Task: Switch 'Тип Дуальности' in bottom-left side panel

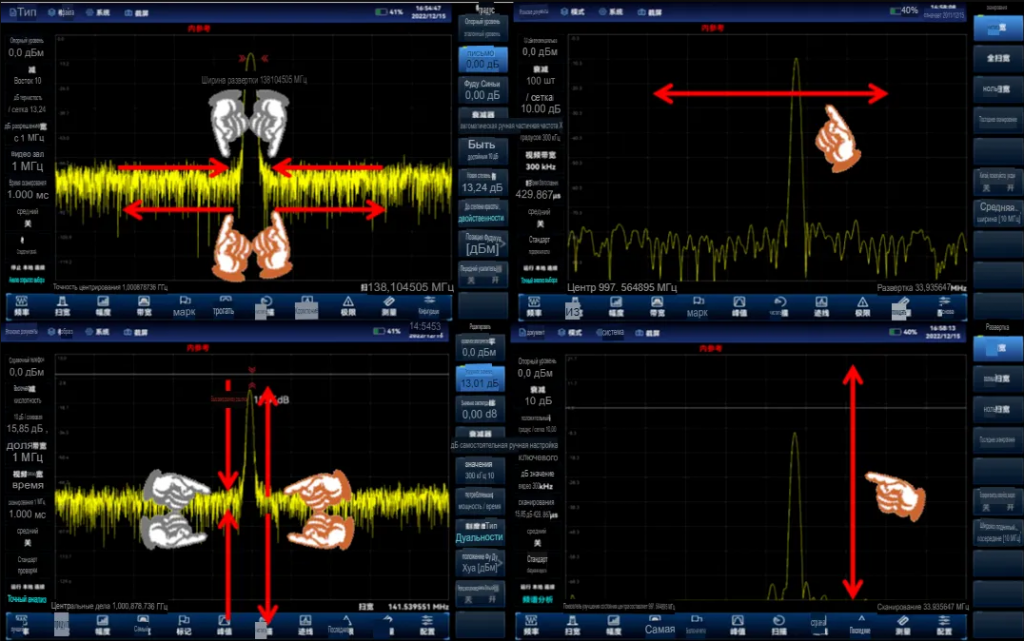Action: point(481,532)
